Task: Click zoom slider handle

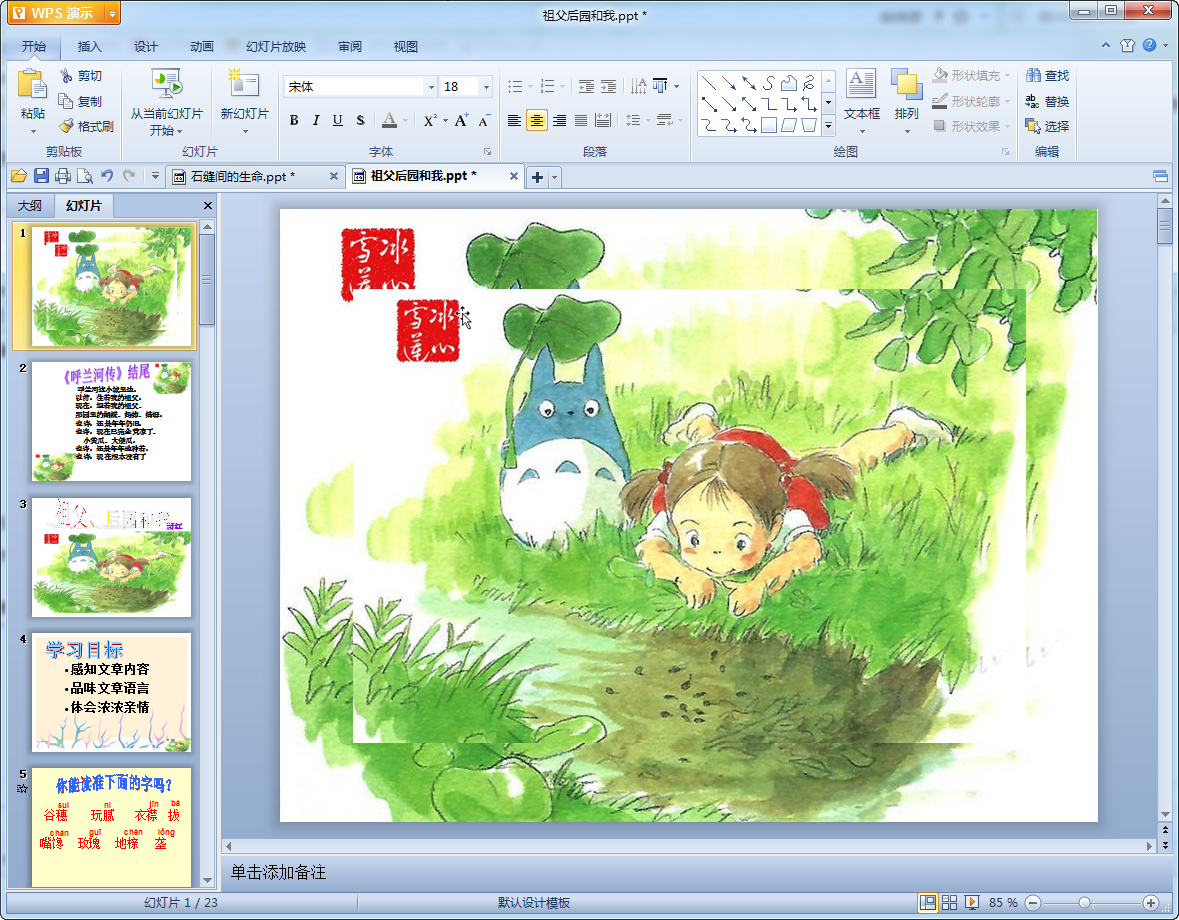Action: 1084,902
